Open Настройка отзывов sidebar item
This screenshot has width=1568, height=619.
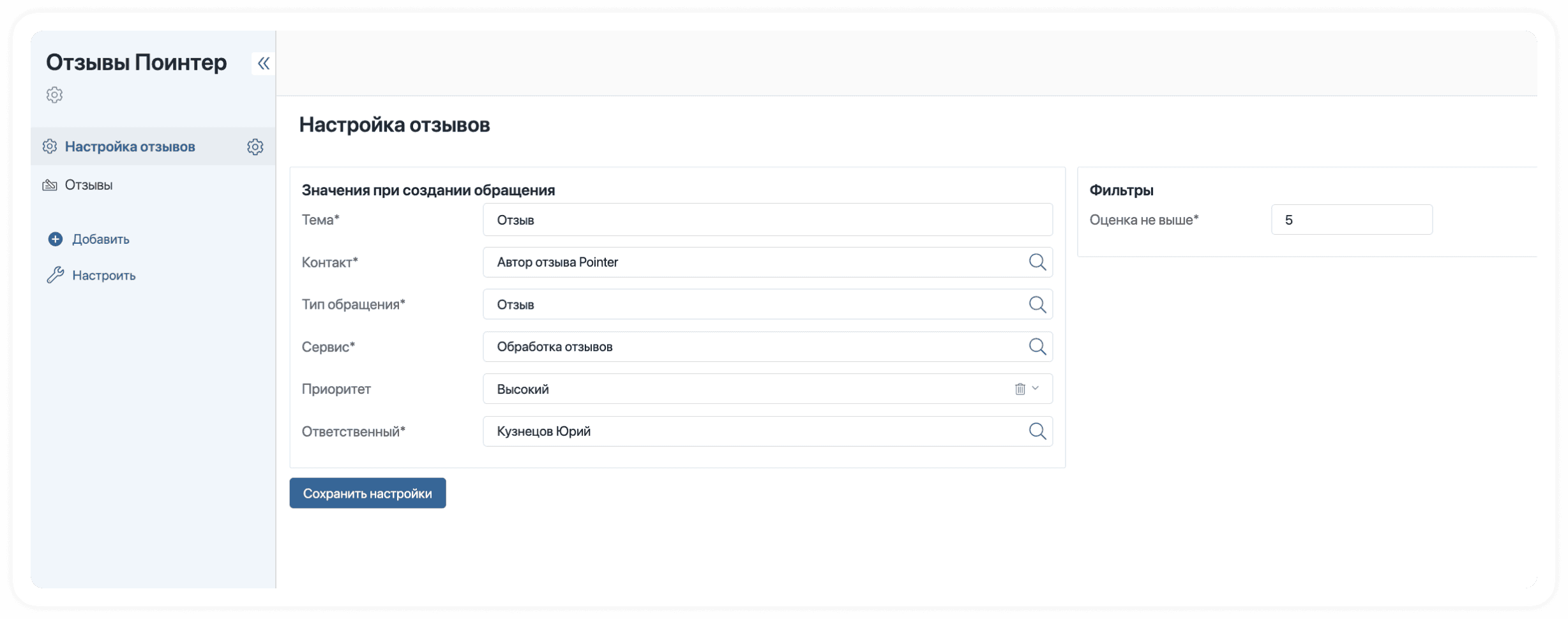(x=130, y=147)
